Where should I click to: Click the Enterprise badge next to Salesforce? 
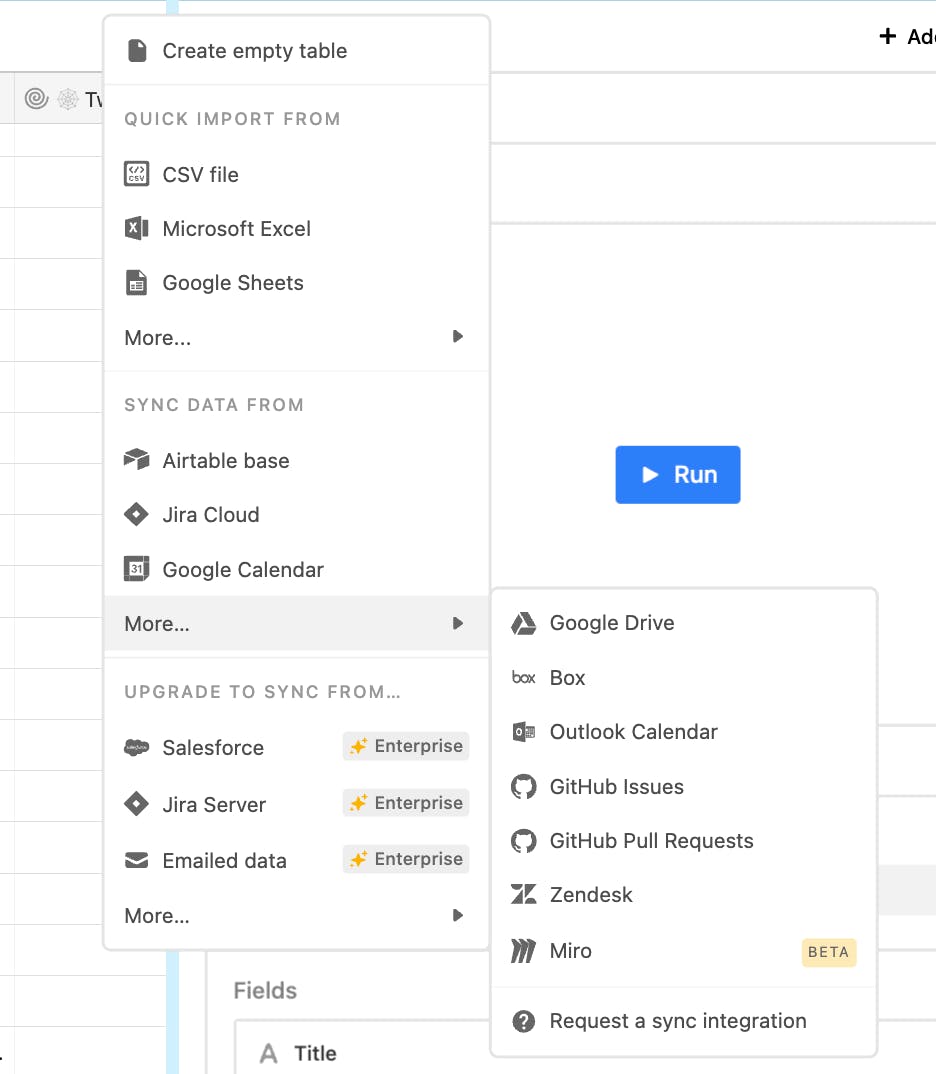click(x=406, y=746)
